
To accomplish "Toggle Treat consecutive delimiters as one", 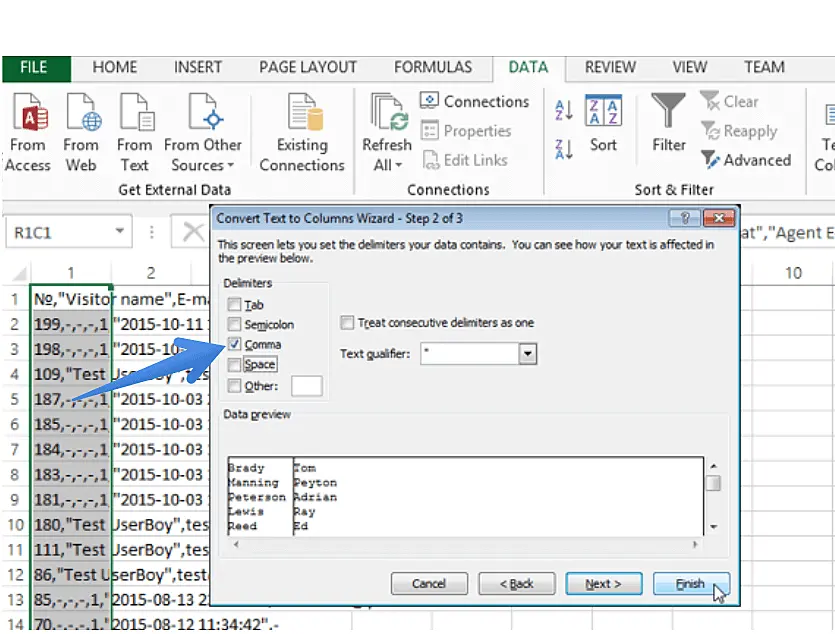I will pos(347,323).
